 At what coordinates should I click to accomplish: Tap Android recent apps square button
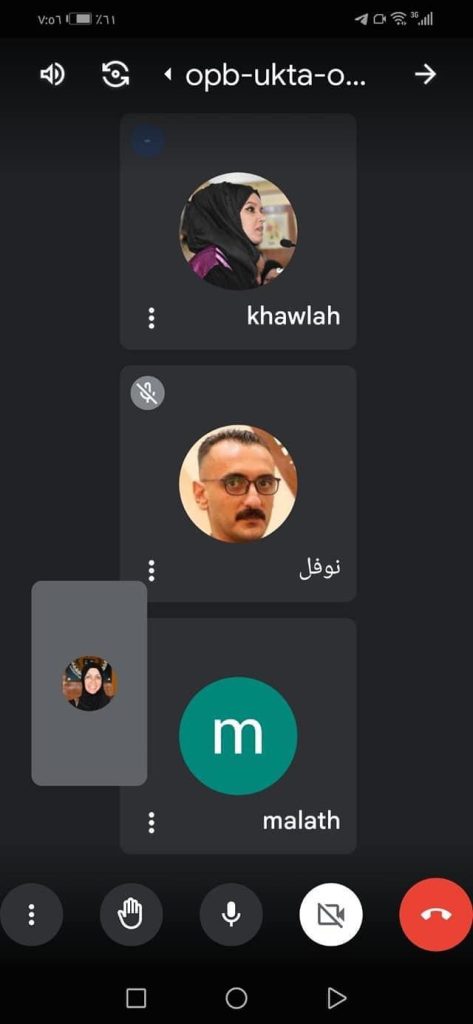point(136,998)
